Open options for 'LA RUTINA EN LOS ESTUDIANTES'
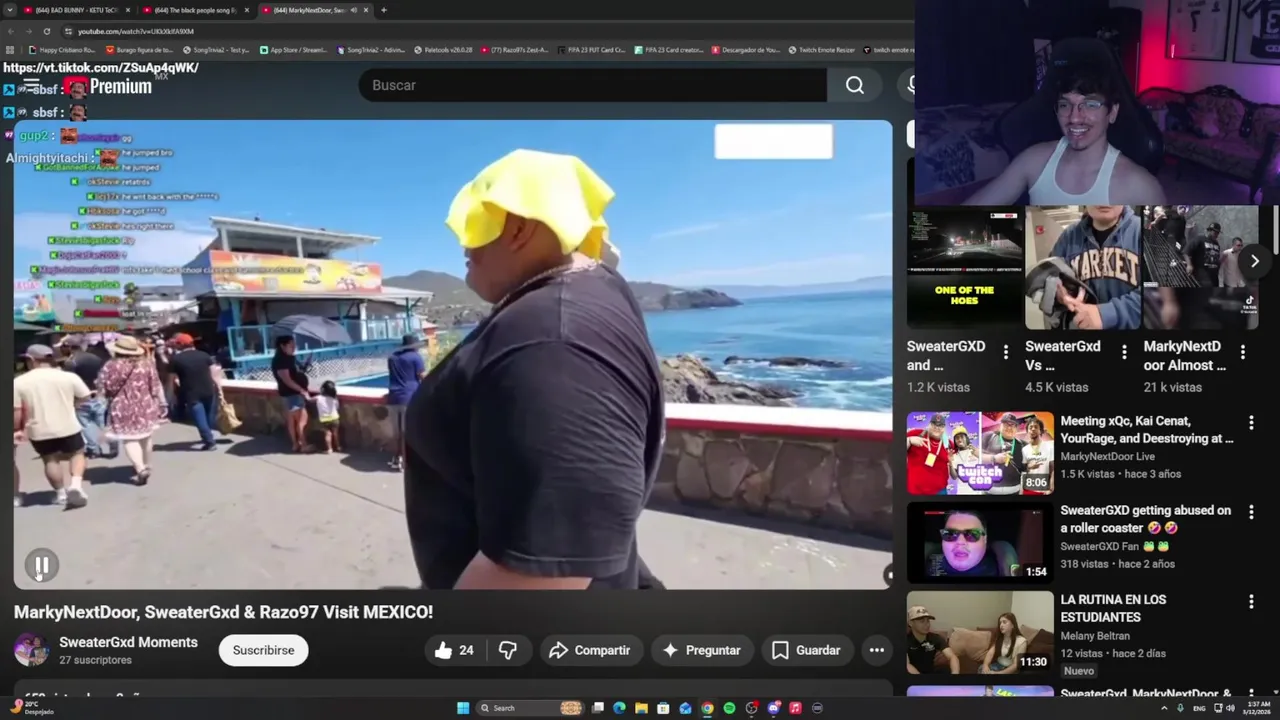This screenshot has width=1280, height=720. (1251, 602)
